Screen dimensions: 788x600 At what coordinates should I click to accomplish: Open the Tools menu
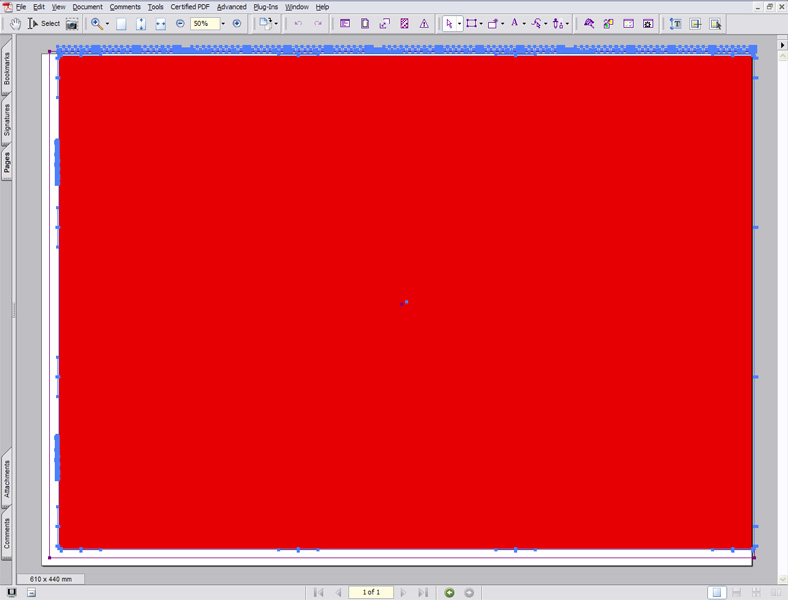pyautogui.click(x=155, y=7)
